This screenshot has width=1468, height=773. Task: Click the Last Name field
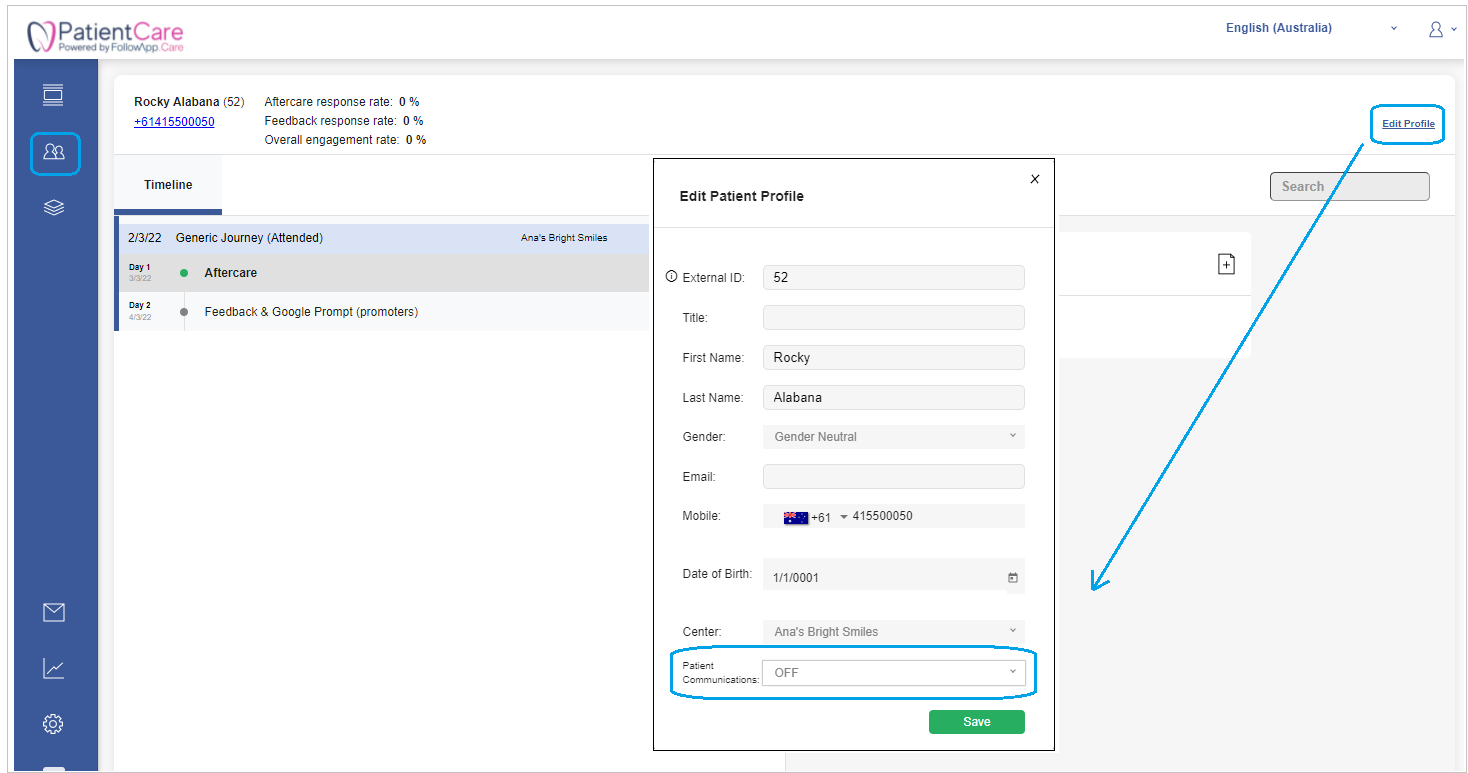click(x=894, y=397)
